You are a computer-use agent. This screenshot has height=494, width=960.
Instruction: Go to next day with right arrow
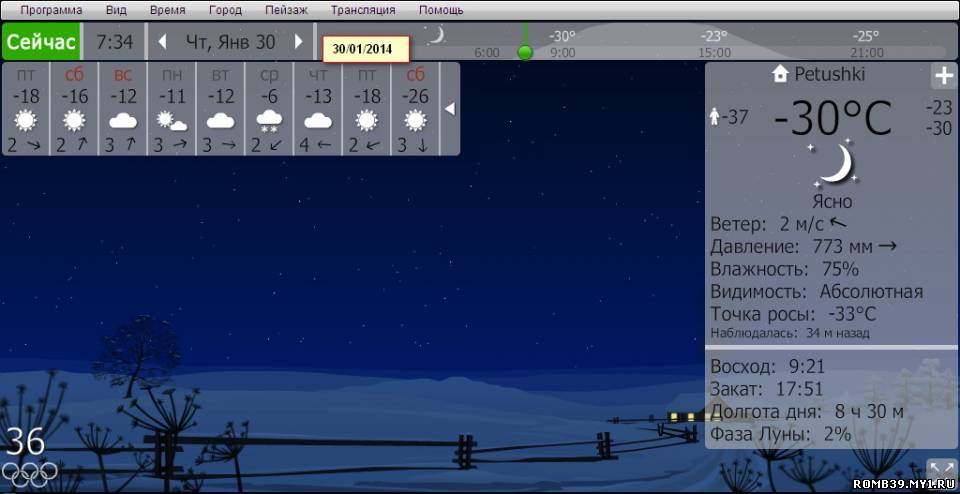298,42
